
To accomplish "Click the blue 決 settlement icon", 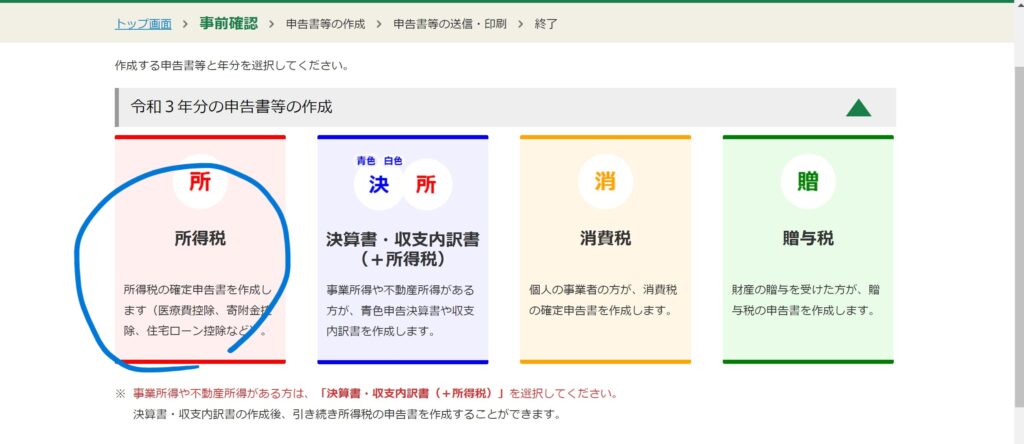I will pyautogui.click(x=379, y=185).
